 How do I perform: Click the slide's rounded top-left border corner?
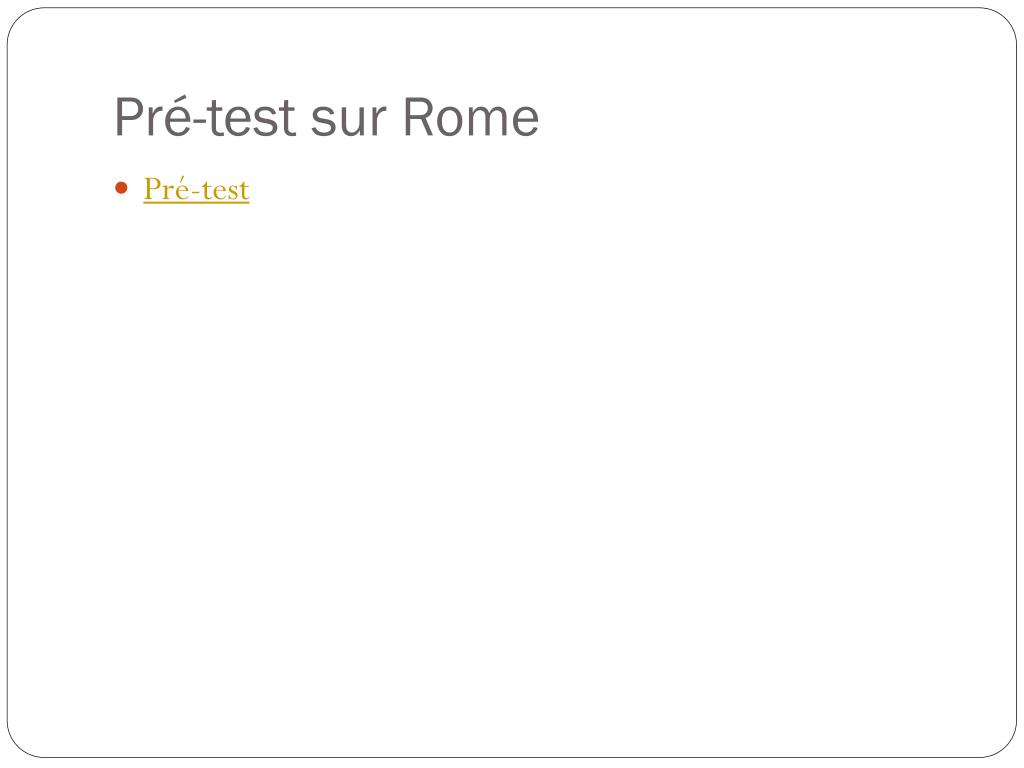click(x=16, y=16)
